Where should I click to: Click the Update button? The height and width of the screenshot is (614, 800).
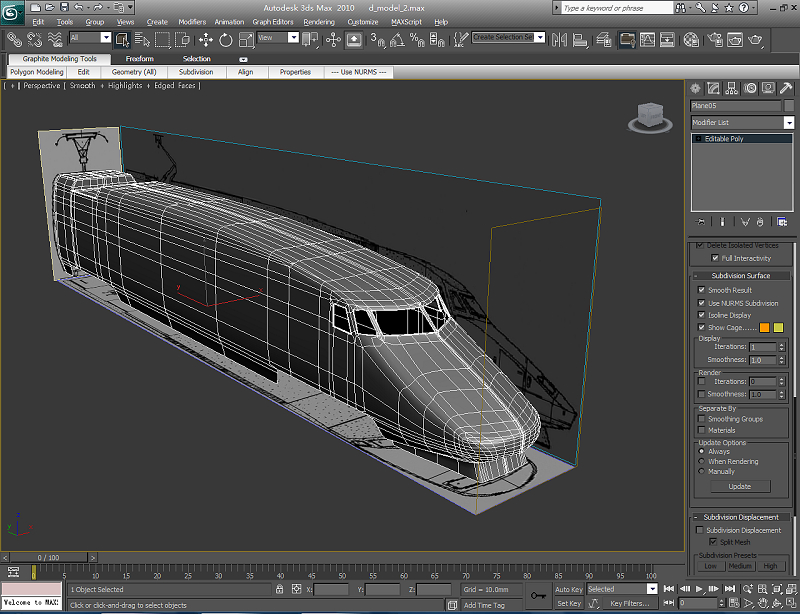740,486
